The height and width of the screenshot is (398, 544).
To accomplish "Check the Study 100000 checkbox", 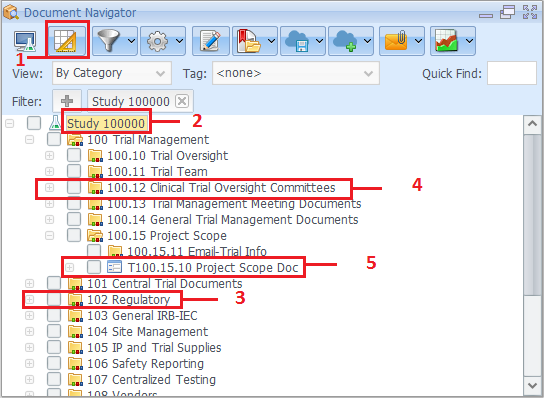I will (34, 123).
